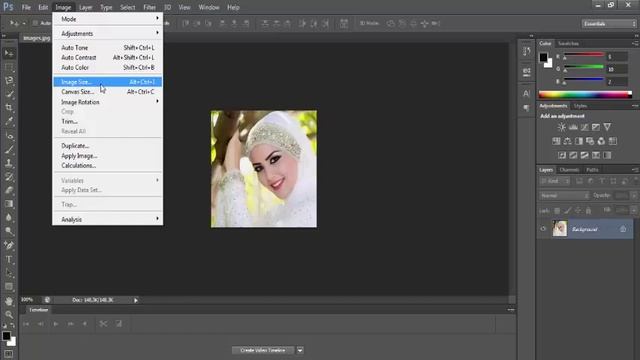
Task: Open the Filter menu
Action: [149, 7]
